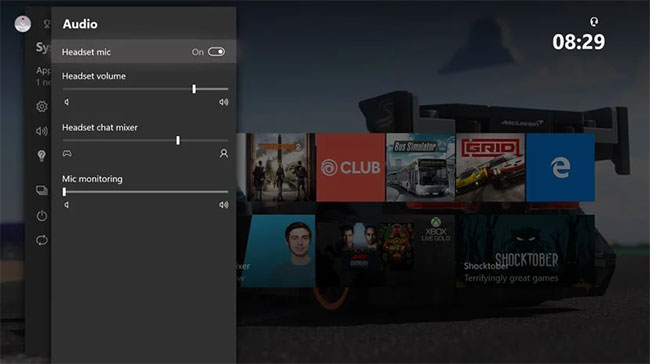The height and width of the screenshot is (364, 650).
Task: Open the lightbulb tips icon in sidebar
Action: [x=41, y=156]
